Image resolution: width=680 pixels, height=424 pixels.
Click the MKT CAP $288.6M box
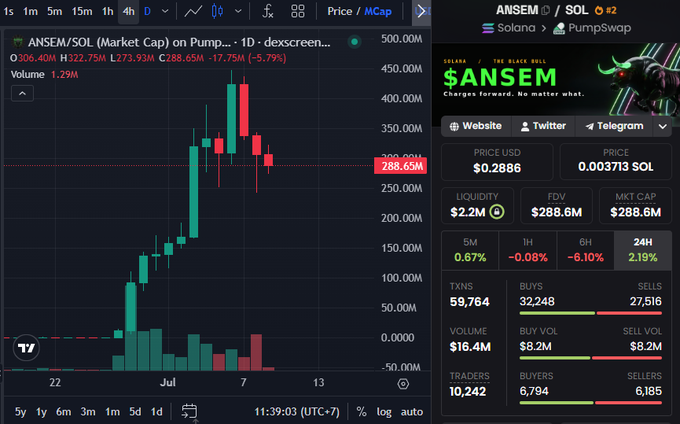635,205
